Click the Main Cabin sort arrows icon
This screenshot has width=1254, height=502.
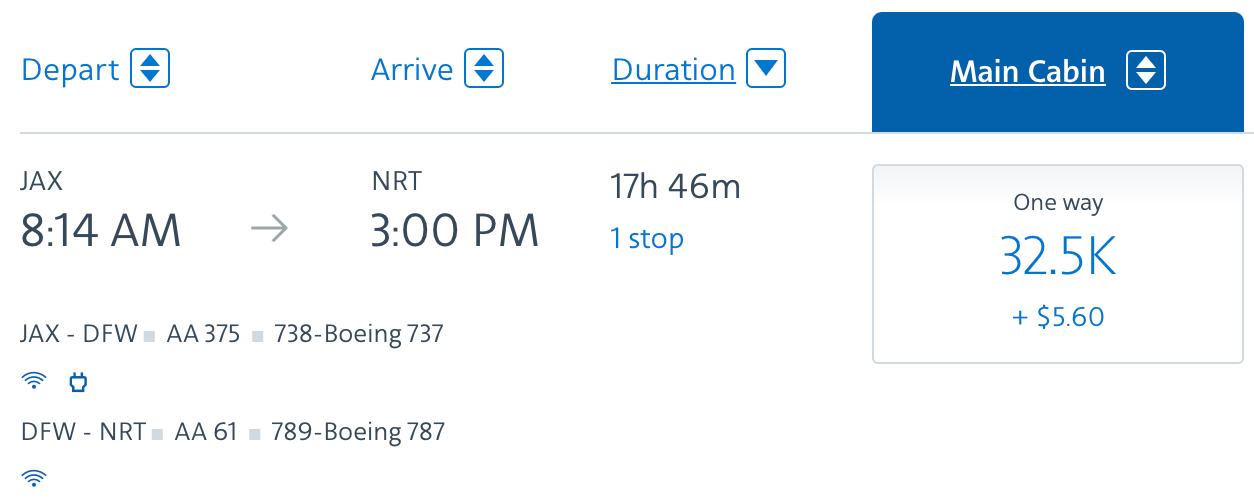point(1146,71)
